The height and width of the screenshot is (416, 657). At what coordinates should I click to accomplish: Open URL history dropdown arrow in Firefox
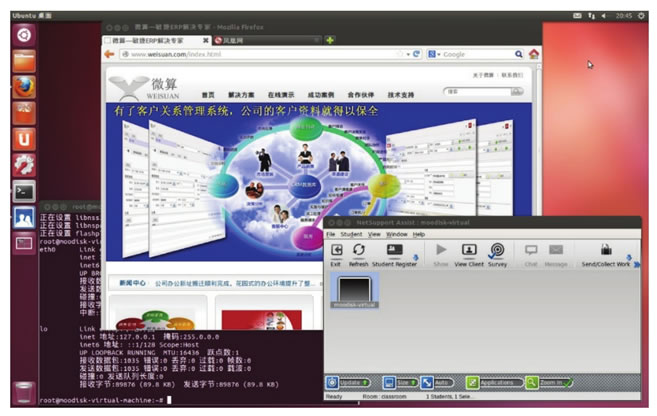408,54
